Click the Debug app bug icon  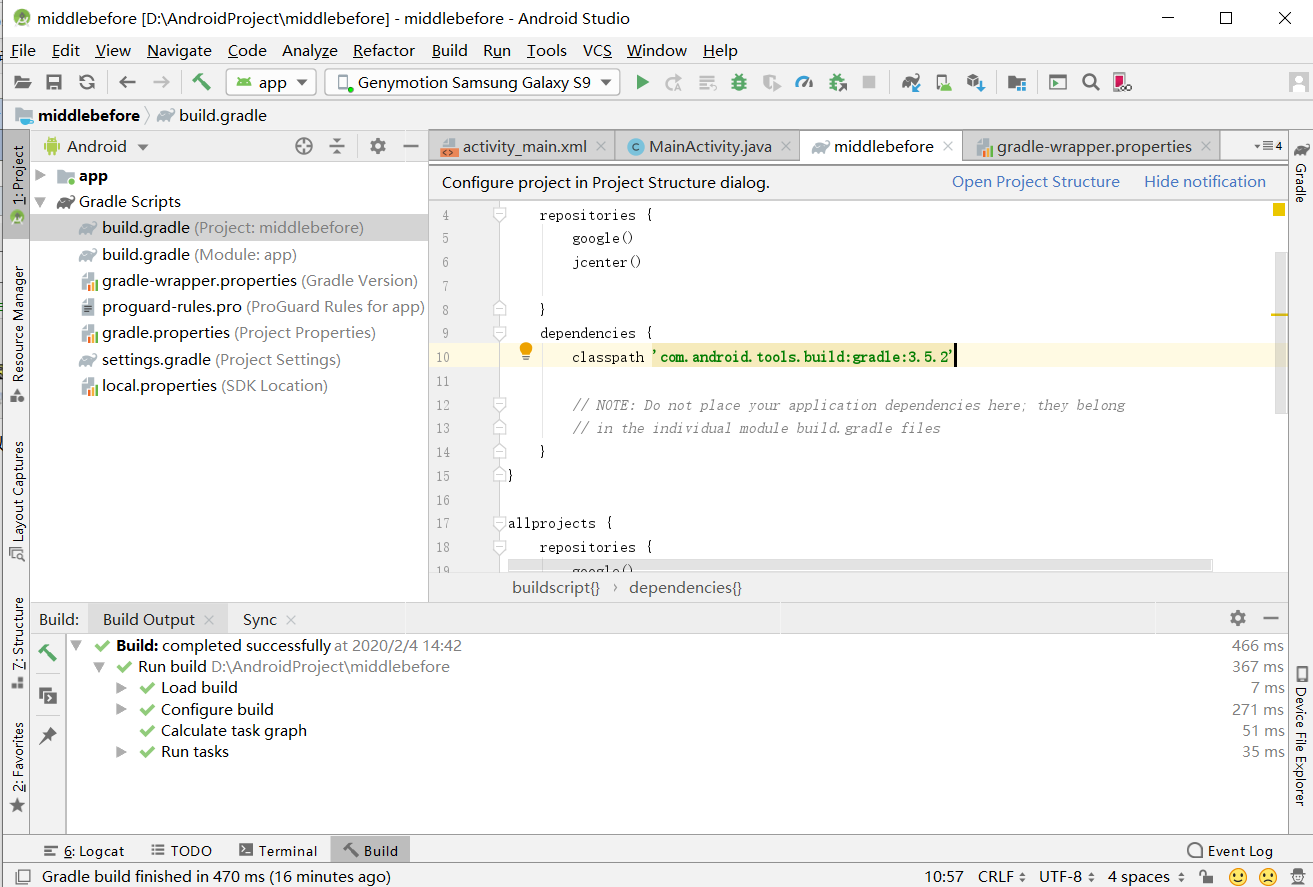(x=739, y=83)
